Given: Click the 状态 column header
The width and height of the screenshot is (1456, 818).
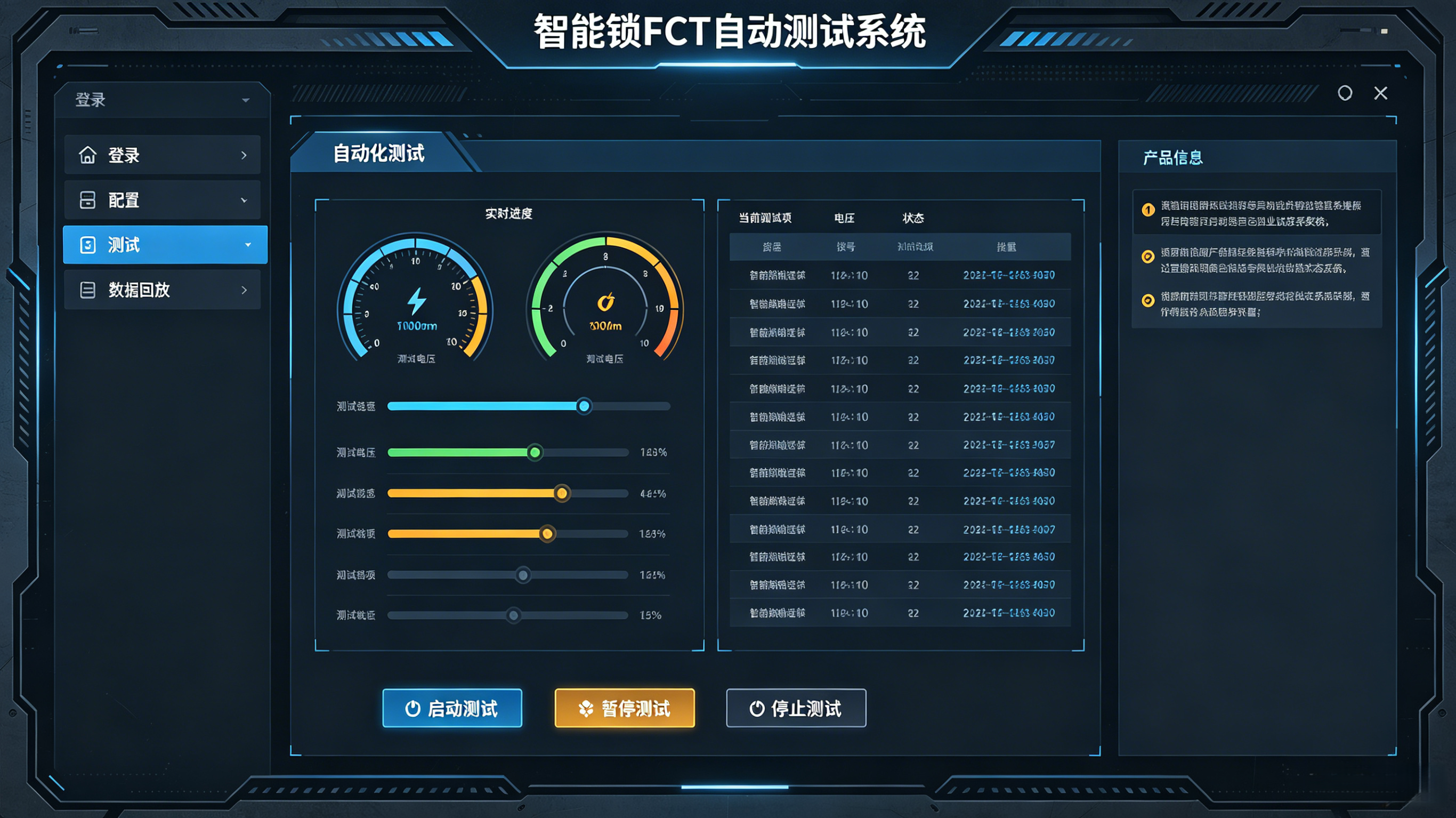Looking at the screenshot, I should click(913, 218).
